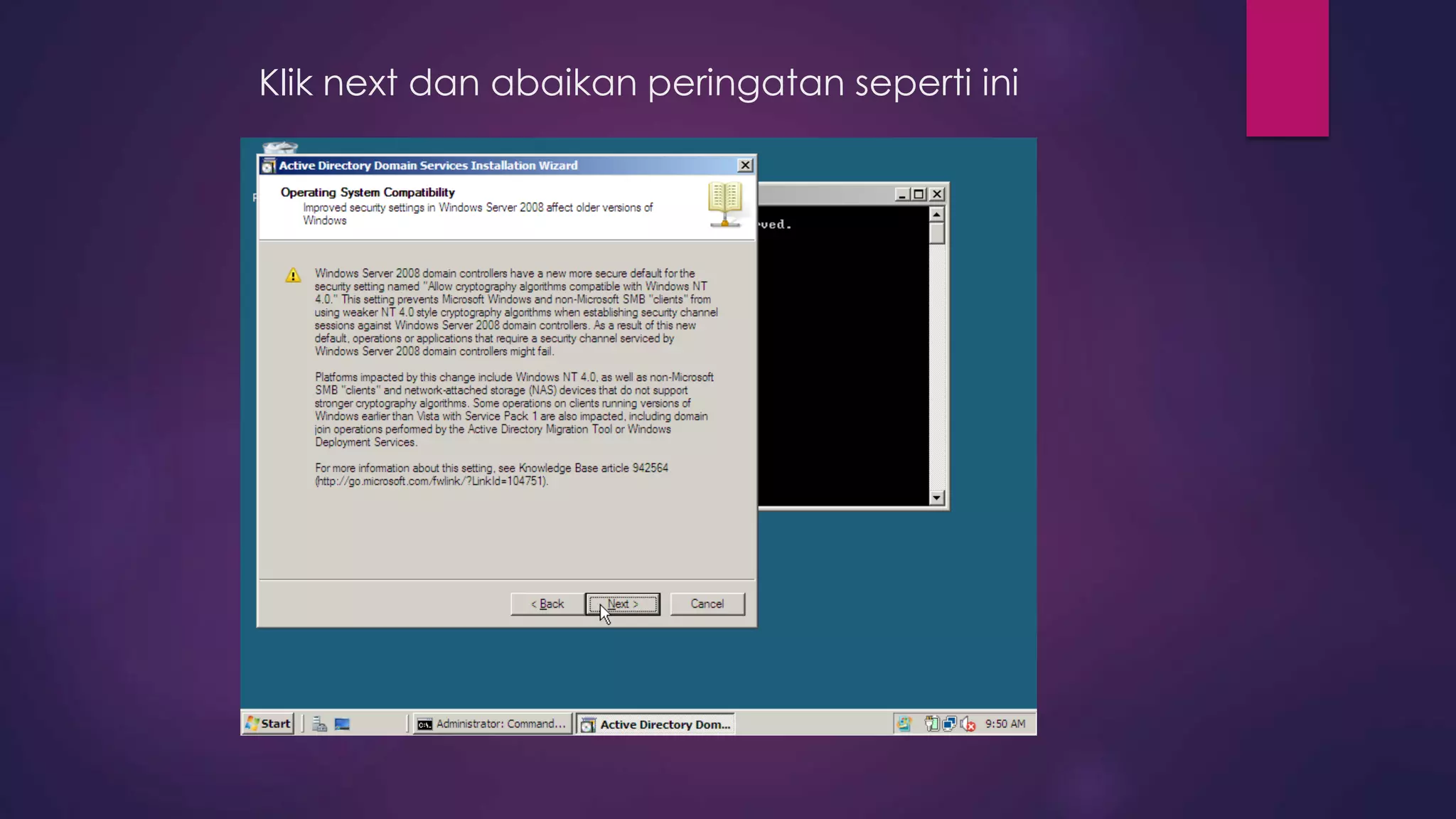This screenshot has width=1456, height=819.
Task: Close the Installation Wizard dialog
Action: tap(745, 165)
